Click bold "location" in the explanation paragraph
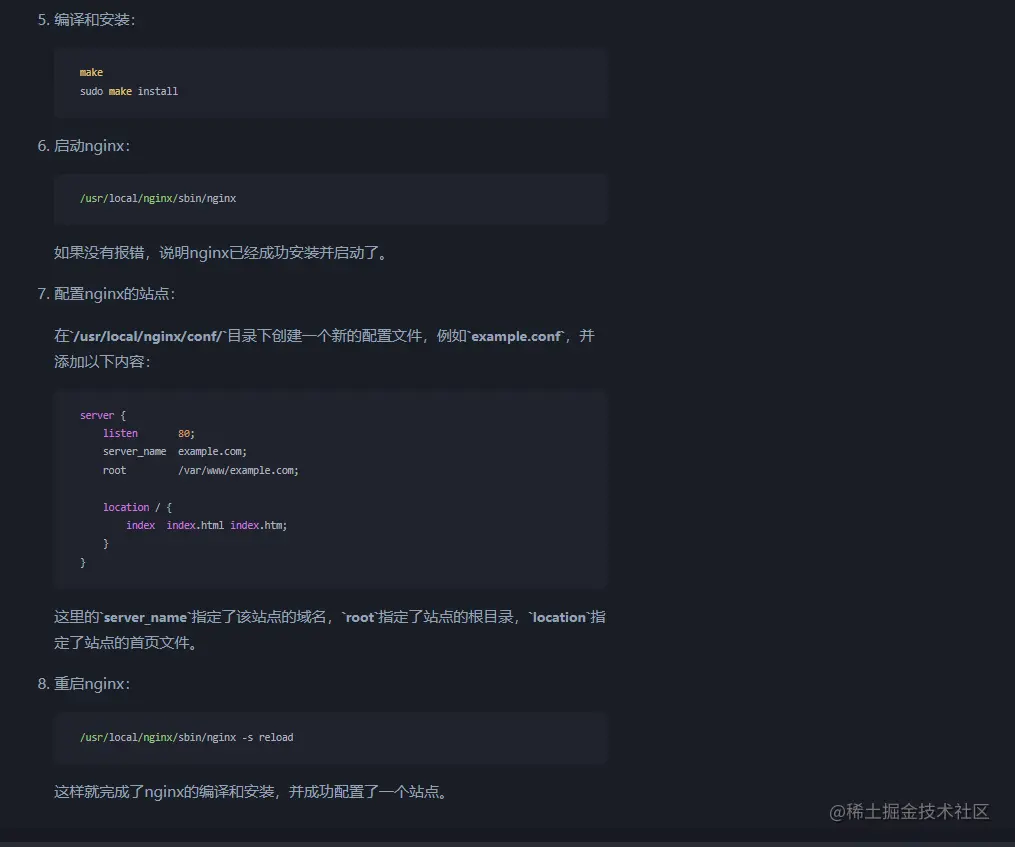The image size is (1015, 847). [559, 617]
